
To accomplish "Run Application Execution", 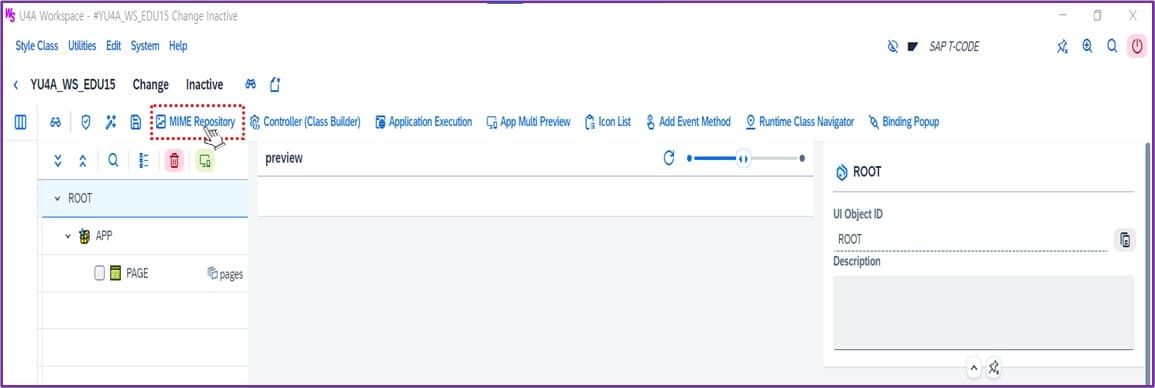I will pyautogui.click(x=424, y=122).
